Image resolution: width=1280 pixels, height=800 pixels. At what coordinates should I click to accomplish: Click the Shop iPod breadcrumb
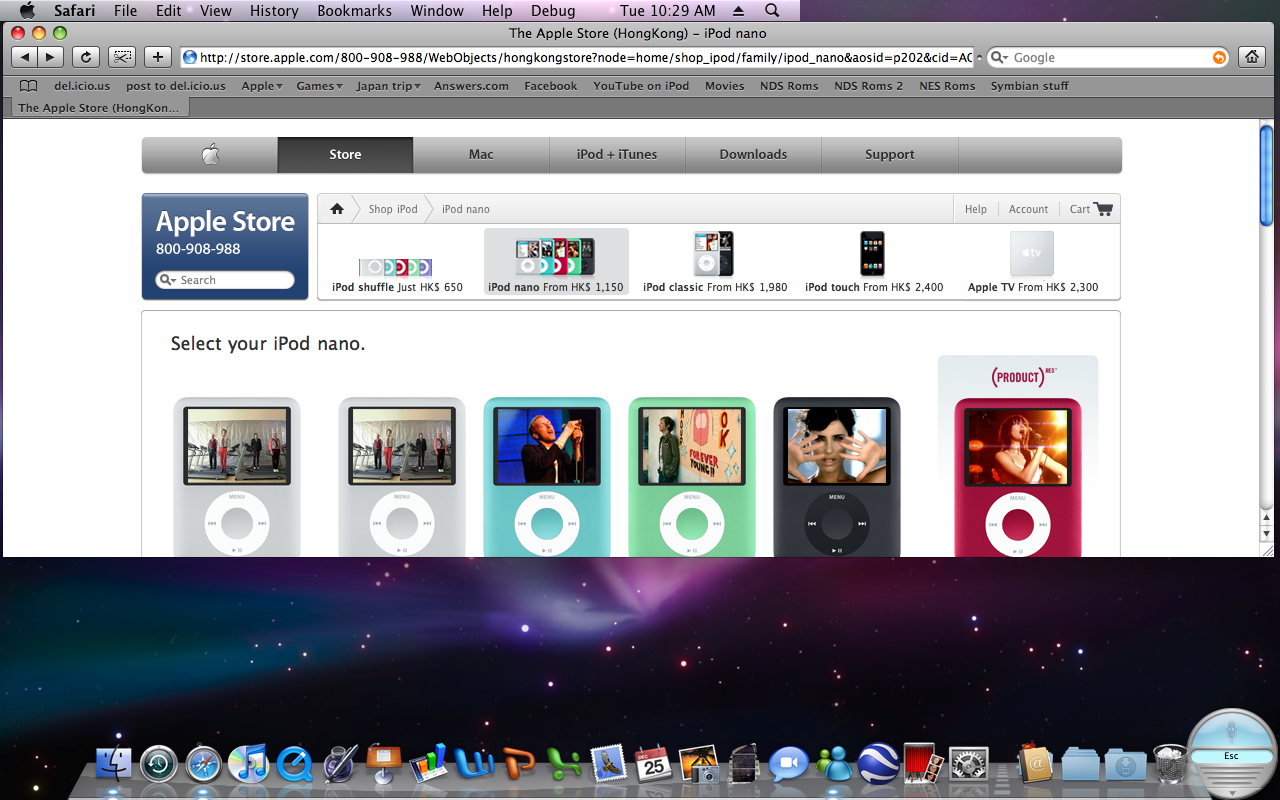coord(393,209)
